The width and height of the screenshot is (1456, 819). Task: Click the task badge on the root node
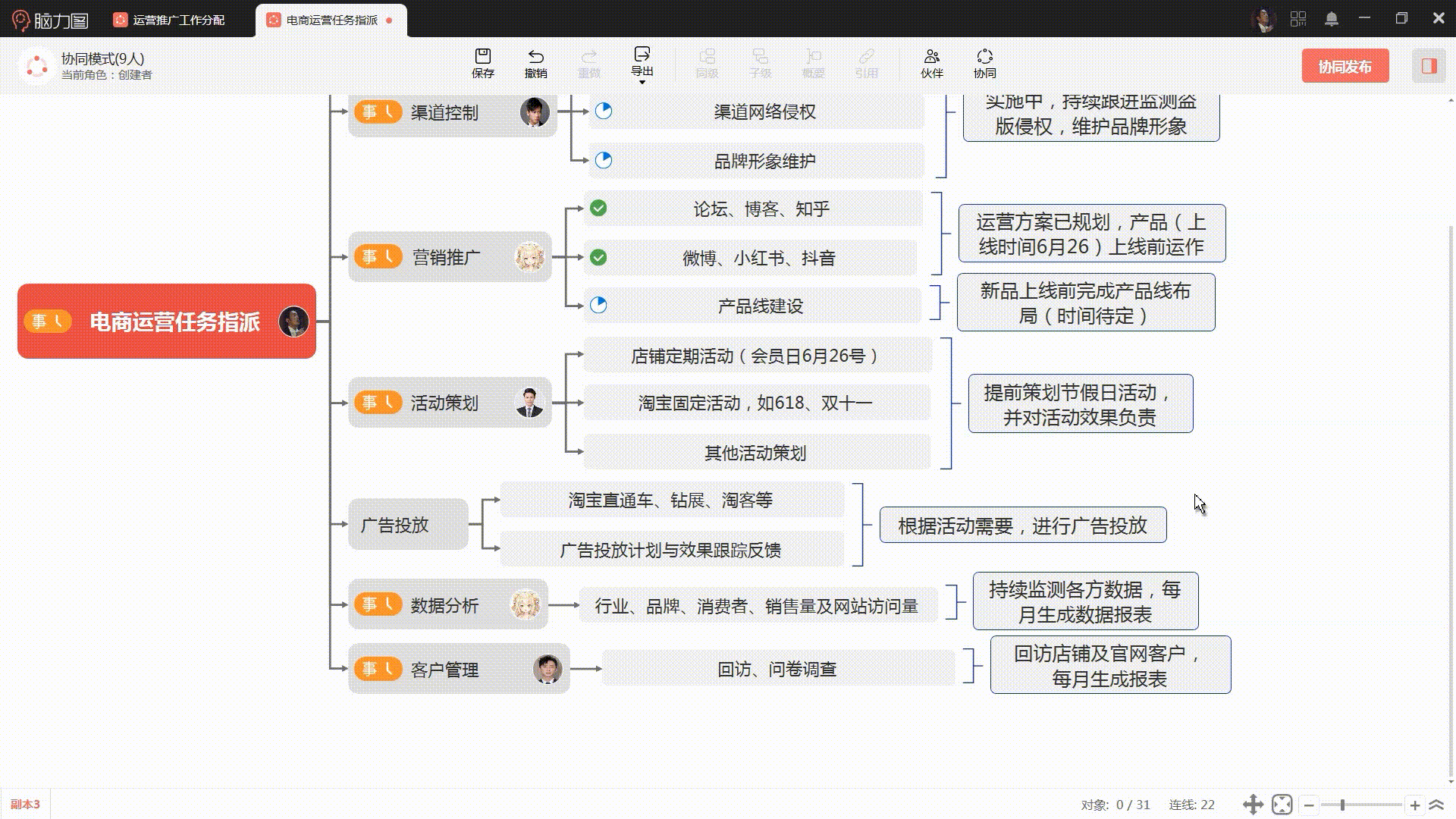(48, 322)
